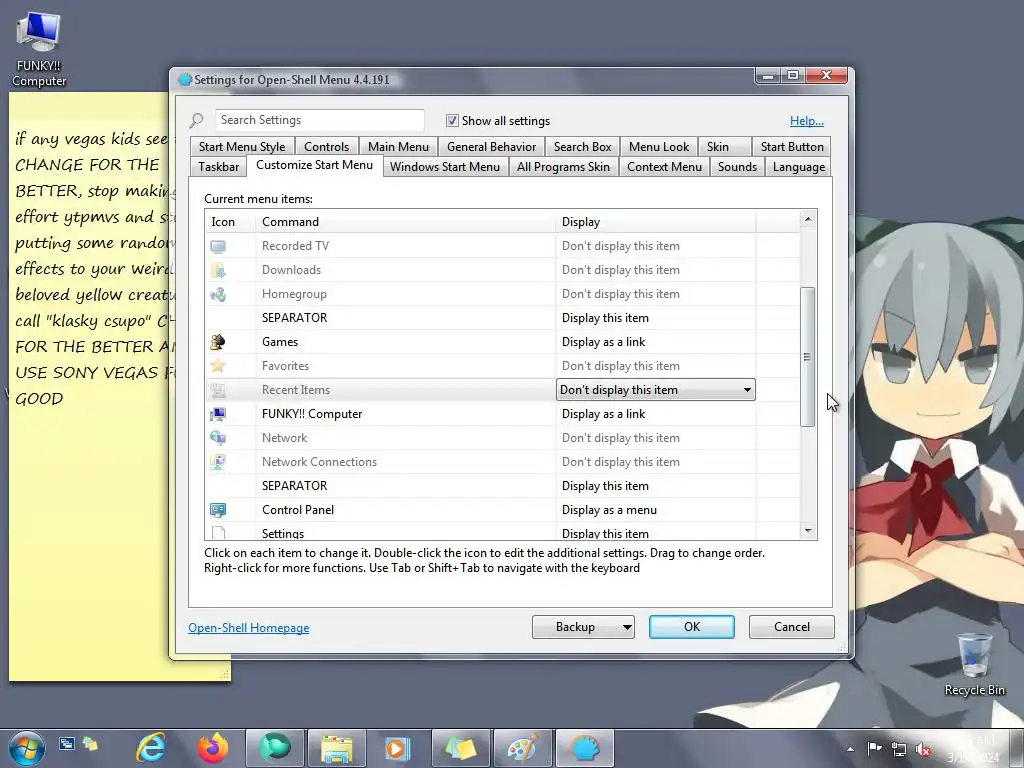Open the Recent Items display dropdown

tap(656, 390)
